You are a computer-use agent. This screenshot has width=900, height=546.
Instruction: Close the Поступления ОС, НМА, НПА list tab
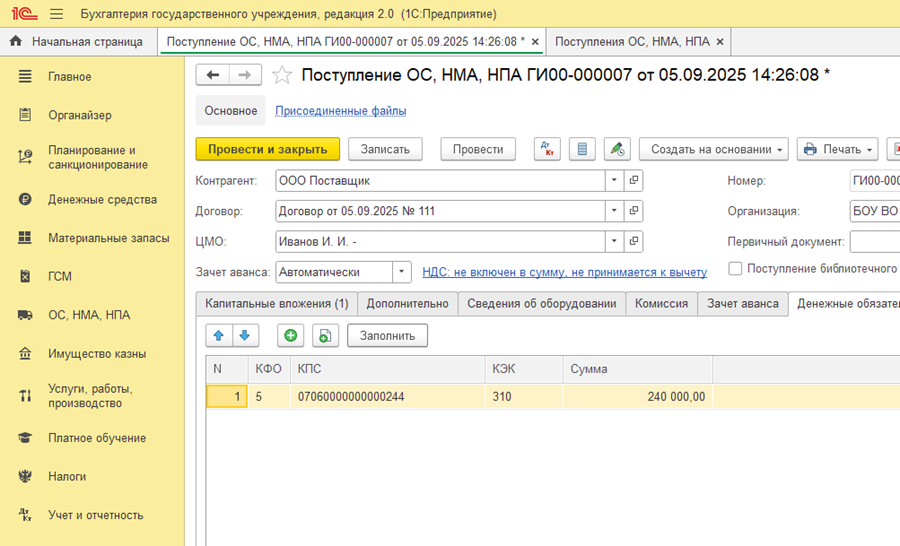coord(720,42)
